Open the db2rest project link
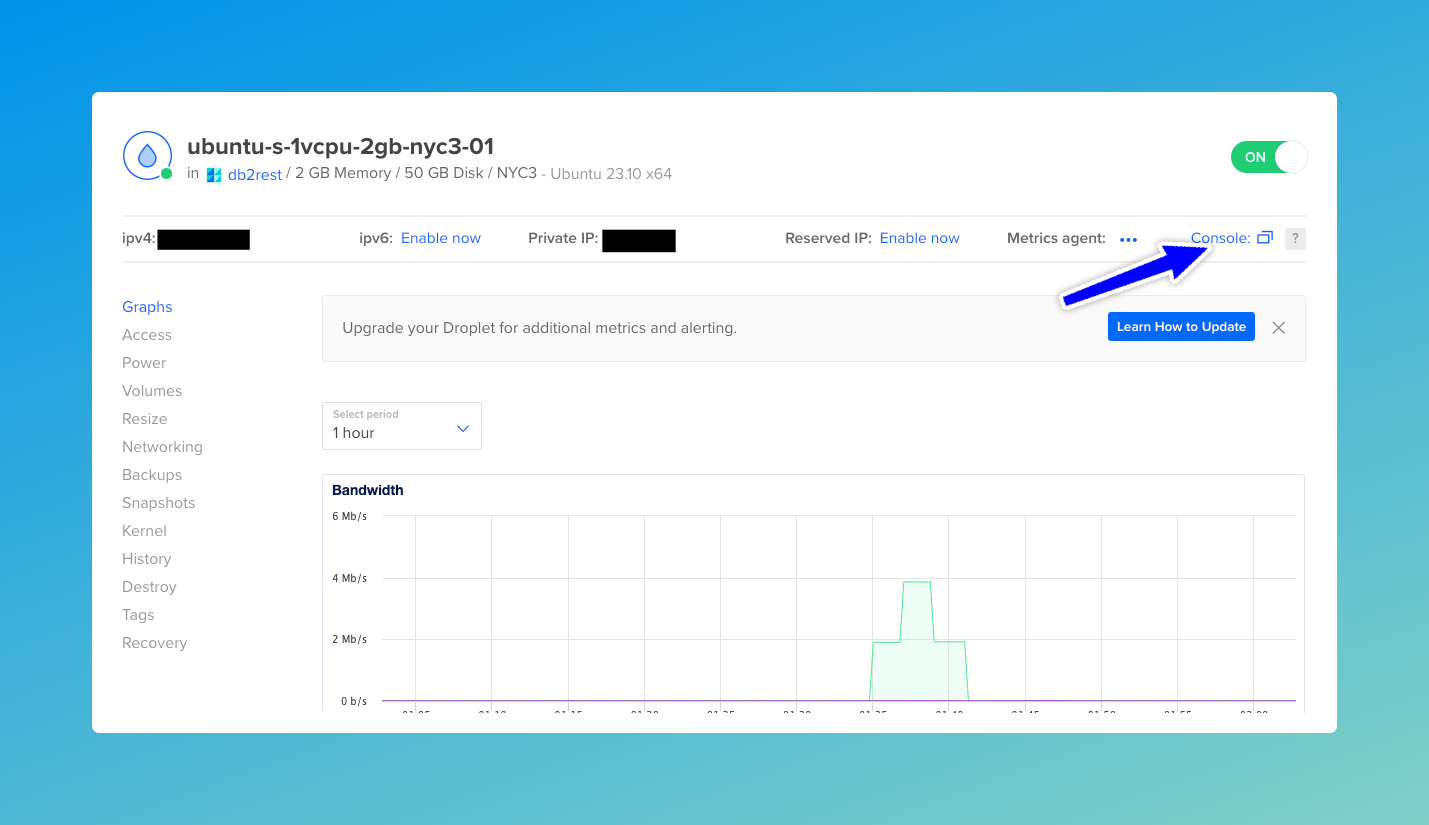This screenshot has width=1429, height=825. (255, 174)
